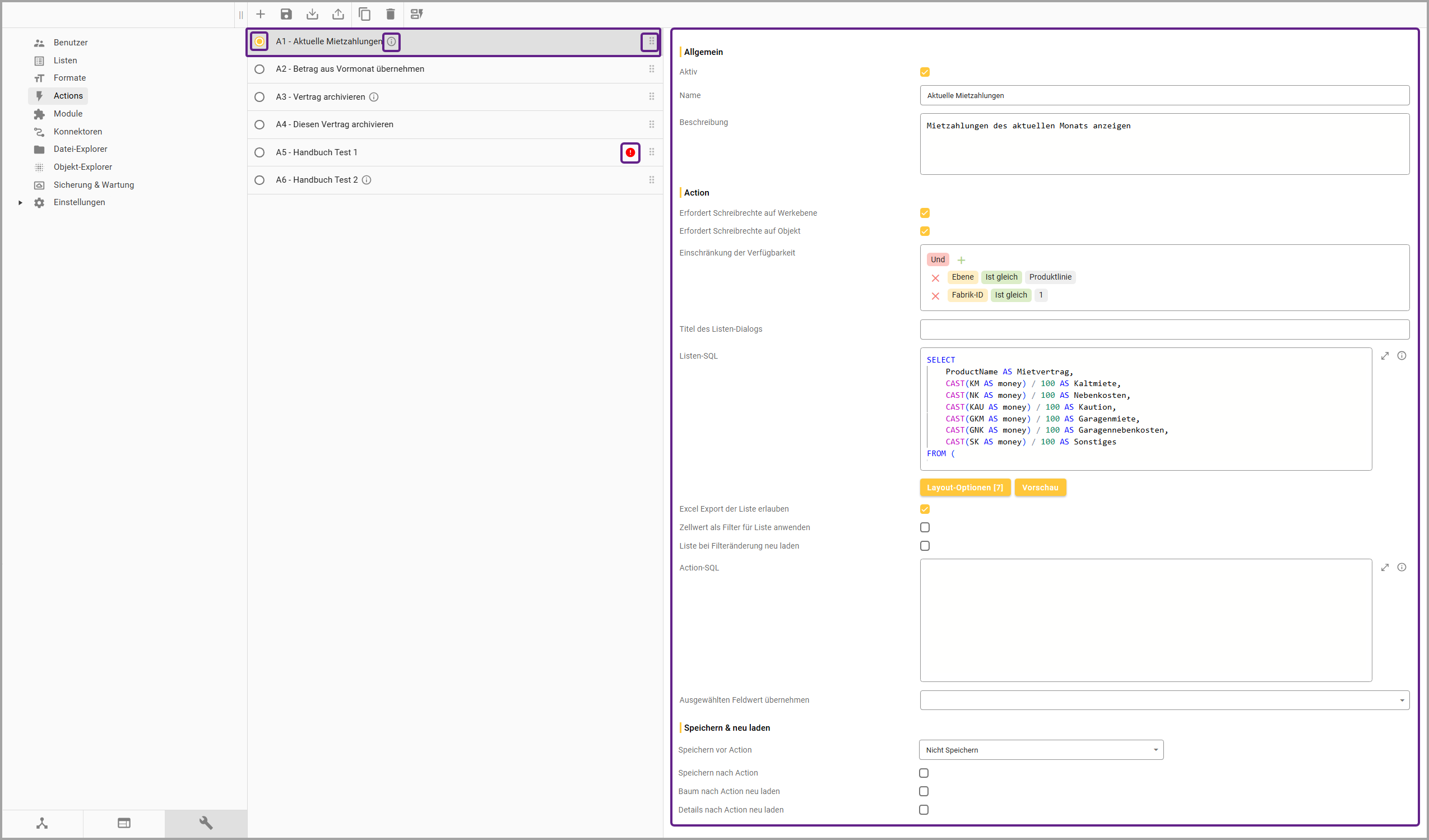
Task: Click the duplicate action copy icon
Action: [365, 14]
